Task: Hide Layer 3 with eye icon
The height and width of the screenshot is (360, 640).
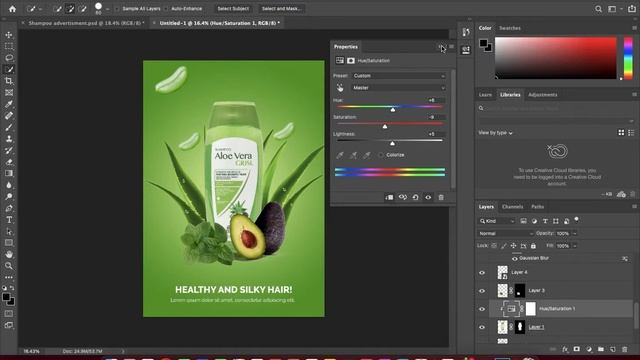Action: (x=482, y=291)
